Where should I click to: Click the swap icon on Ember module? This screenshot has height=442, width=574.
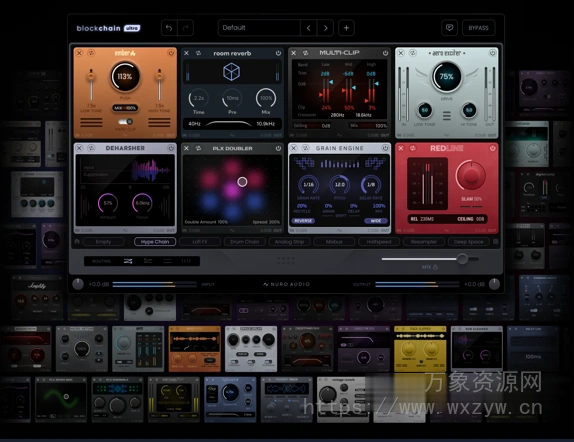[x=91, y=53]
